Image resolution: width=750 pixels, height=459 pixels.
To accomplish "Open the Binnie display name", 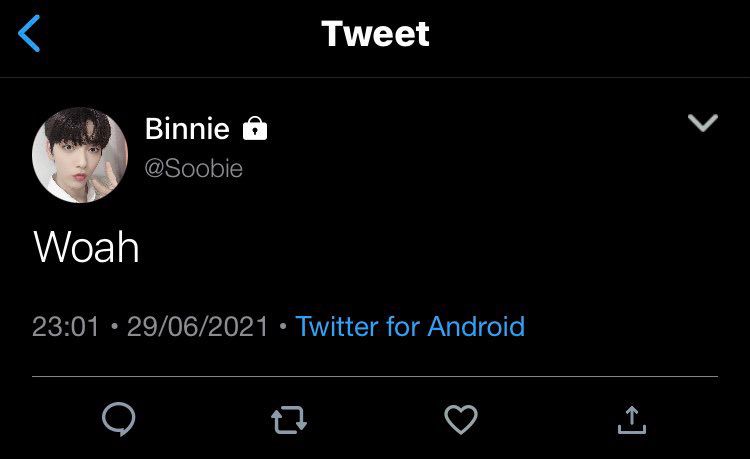I will point(187,128).
